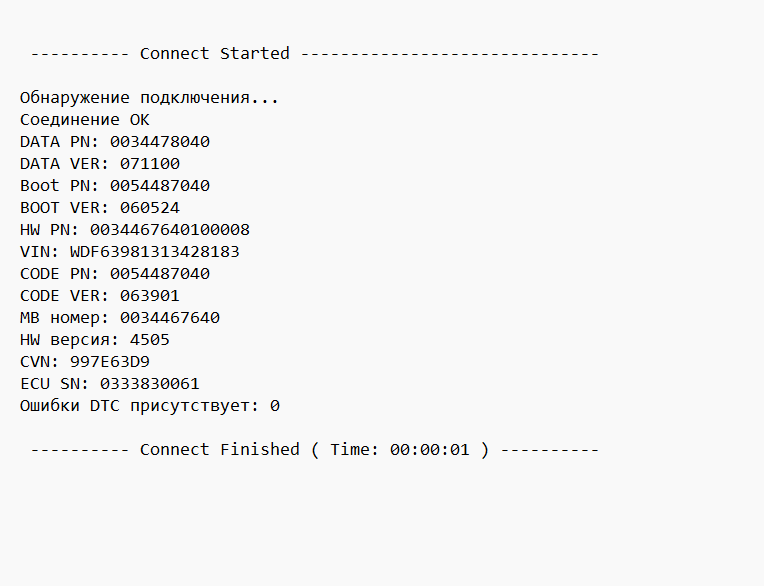Click the 'MB номер' 0034467640 line

pos(120,318)
